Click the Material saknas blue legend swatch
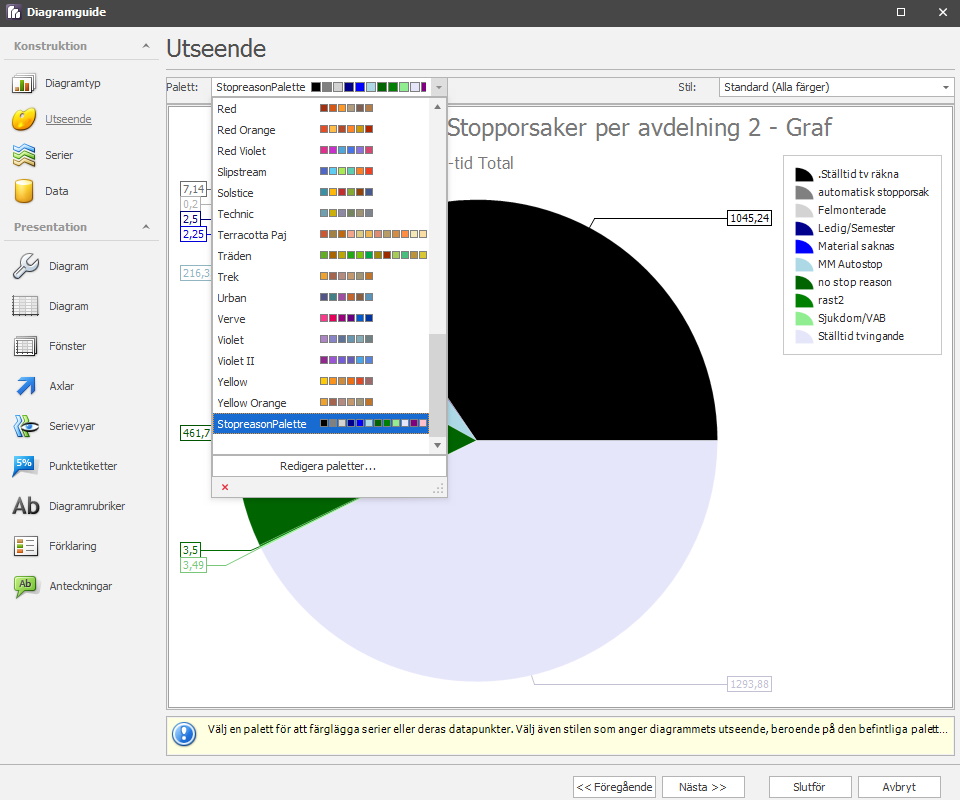Viewport: 960px width, 800px height. point(804,246)
